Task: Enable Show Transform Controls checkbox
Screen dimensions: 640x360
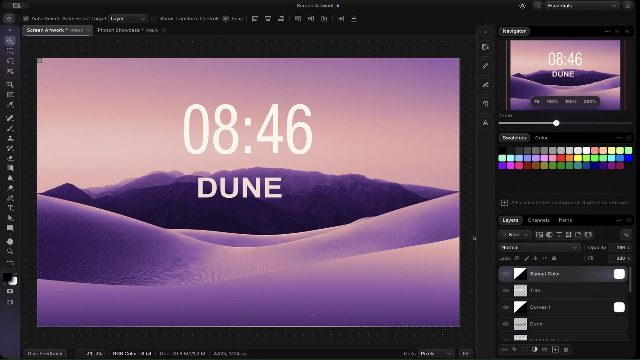Action: pyautogui.click(x=154, y=19)
